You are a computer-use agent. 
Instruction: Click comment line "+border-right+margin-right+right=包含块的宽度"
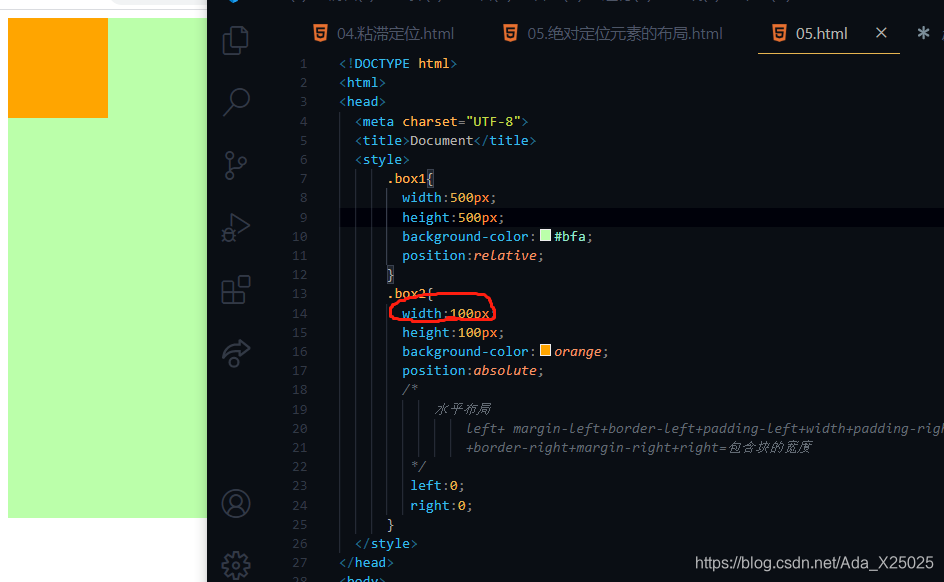(x=639, y=447)
